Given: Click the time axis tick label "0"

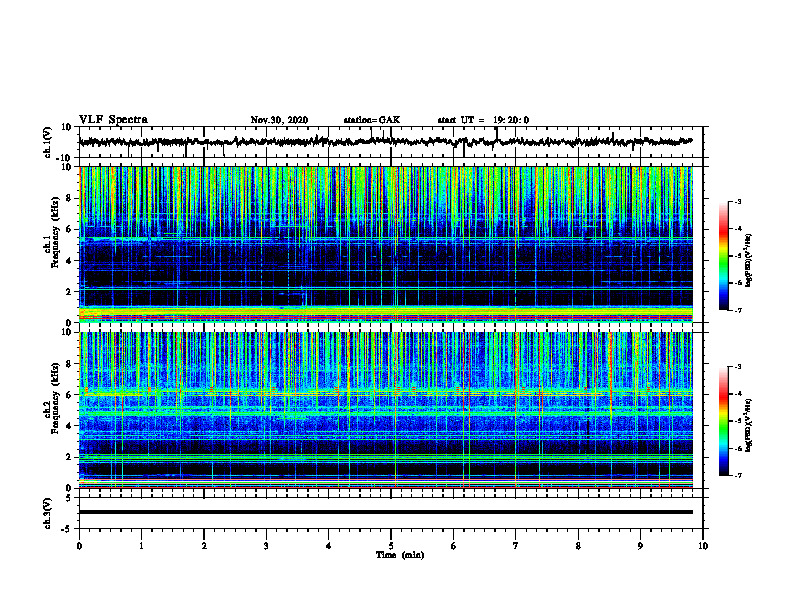Looking at the screenshot, I should [x=79, y=546].
